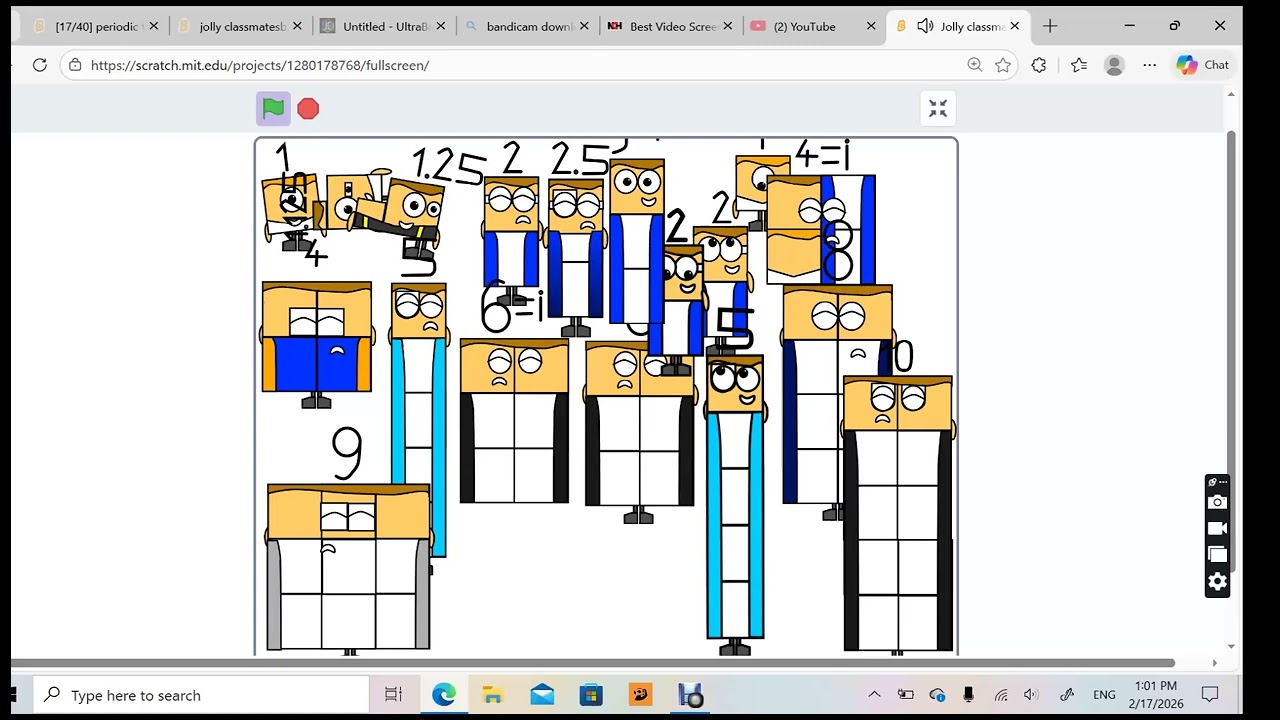Open the favorites list icon
This screenshot has height=720, width=1280.
click(x=1078, y=65)
